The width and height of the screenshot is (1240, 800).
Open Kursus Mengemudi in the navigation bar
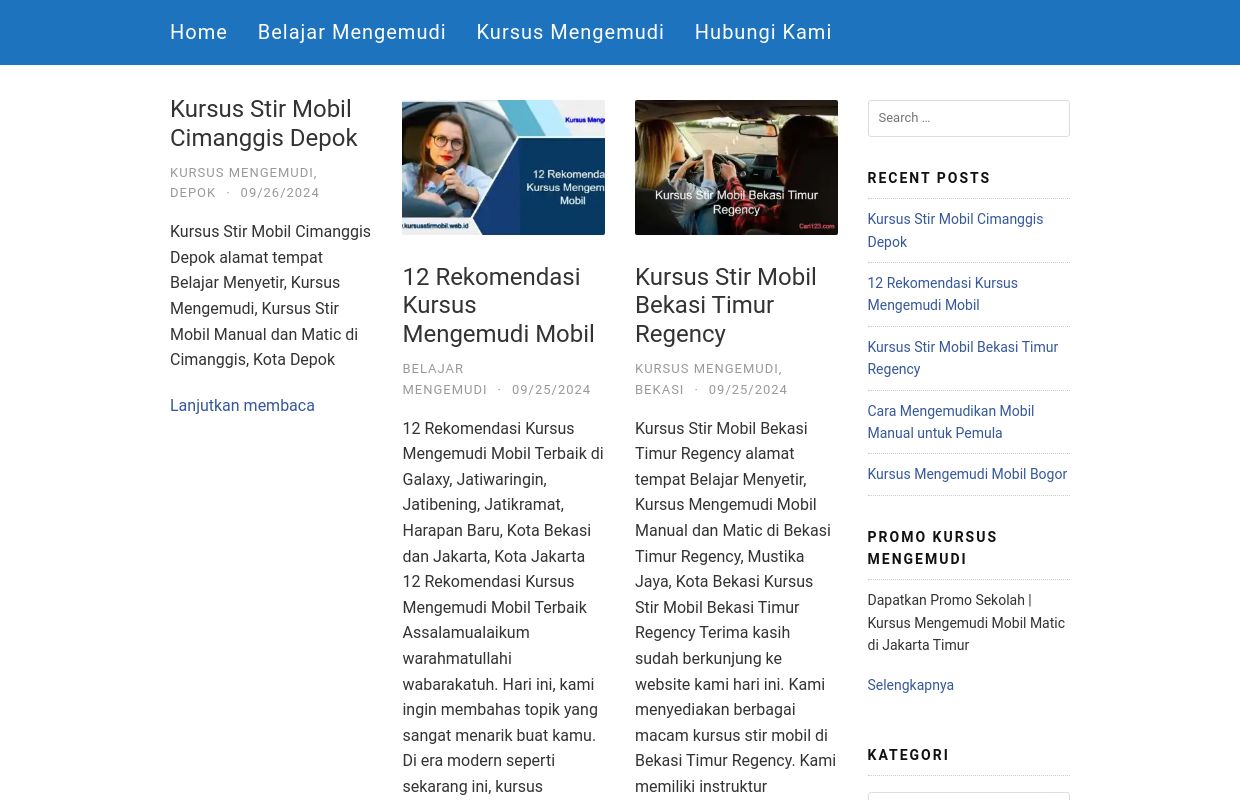(570, 32)
